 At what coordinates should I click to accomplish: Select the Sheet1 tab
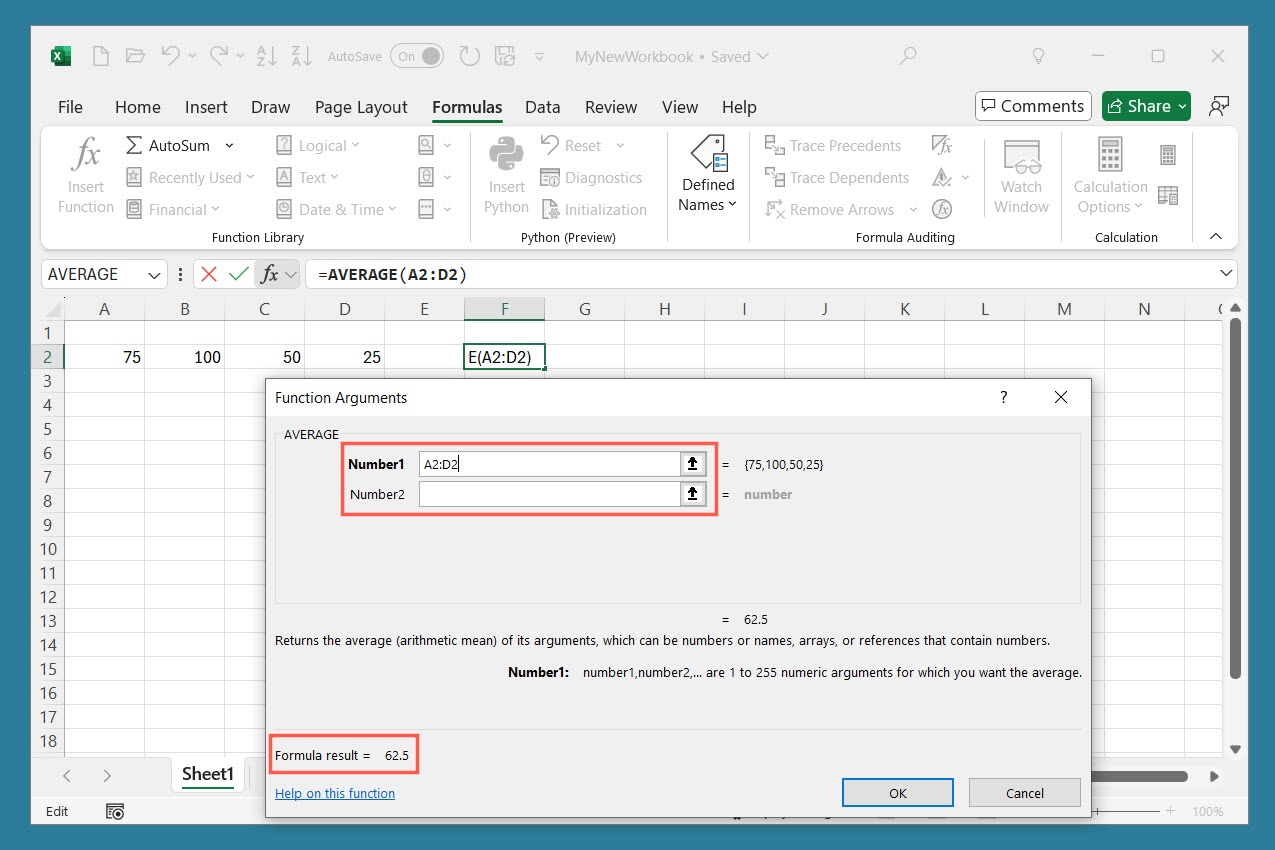pyautogui.click(x=207, y=774)
